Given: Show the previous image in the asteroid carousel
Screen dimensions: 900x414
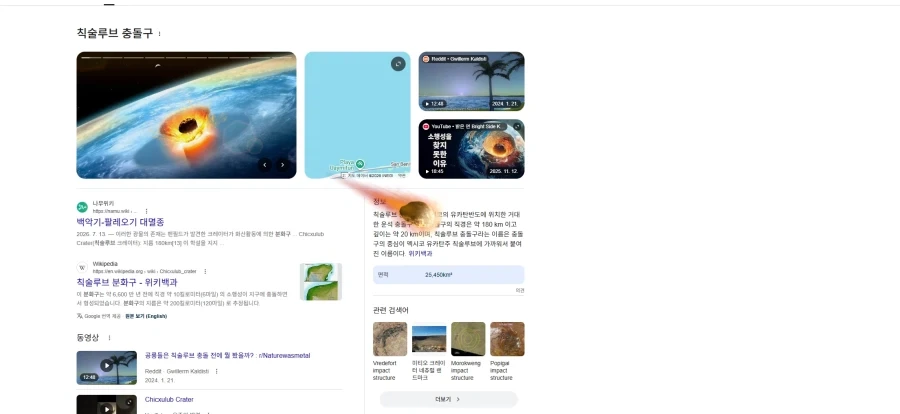Looking at the screenshot, I should [x=265, y=165].
